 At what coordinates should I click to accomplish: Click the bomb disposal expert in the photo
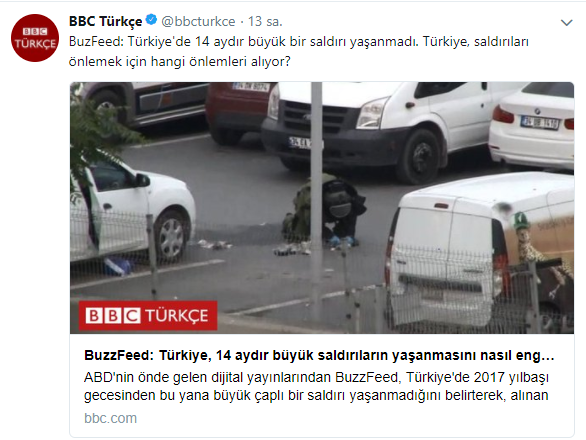(x=325, y=212)
